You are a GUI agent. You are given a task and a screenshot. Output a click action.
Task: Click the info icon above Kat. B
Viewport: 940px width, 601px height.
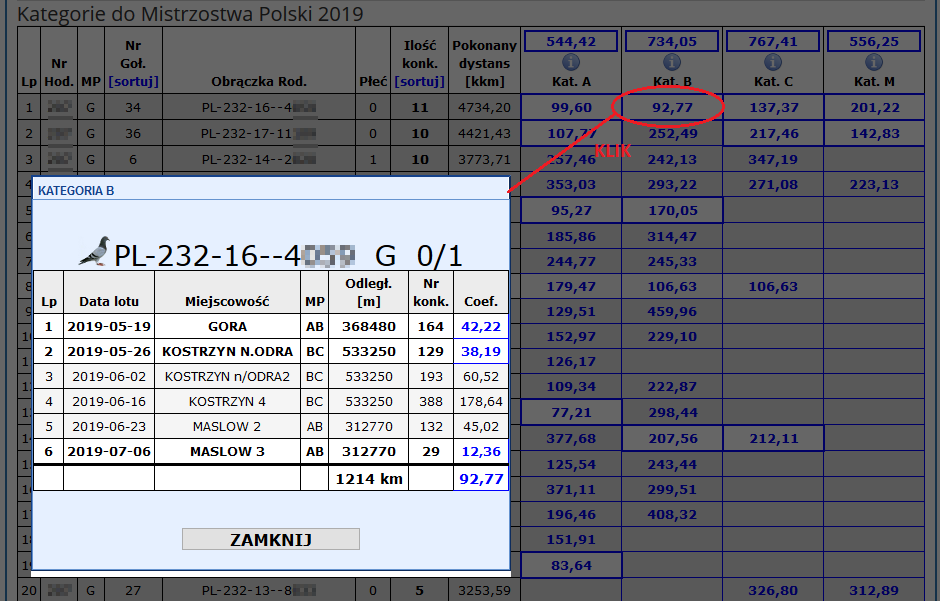click(x=673, y=63)
